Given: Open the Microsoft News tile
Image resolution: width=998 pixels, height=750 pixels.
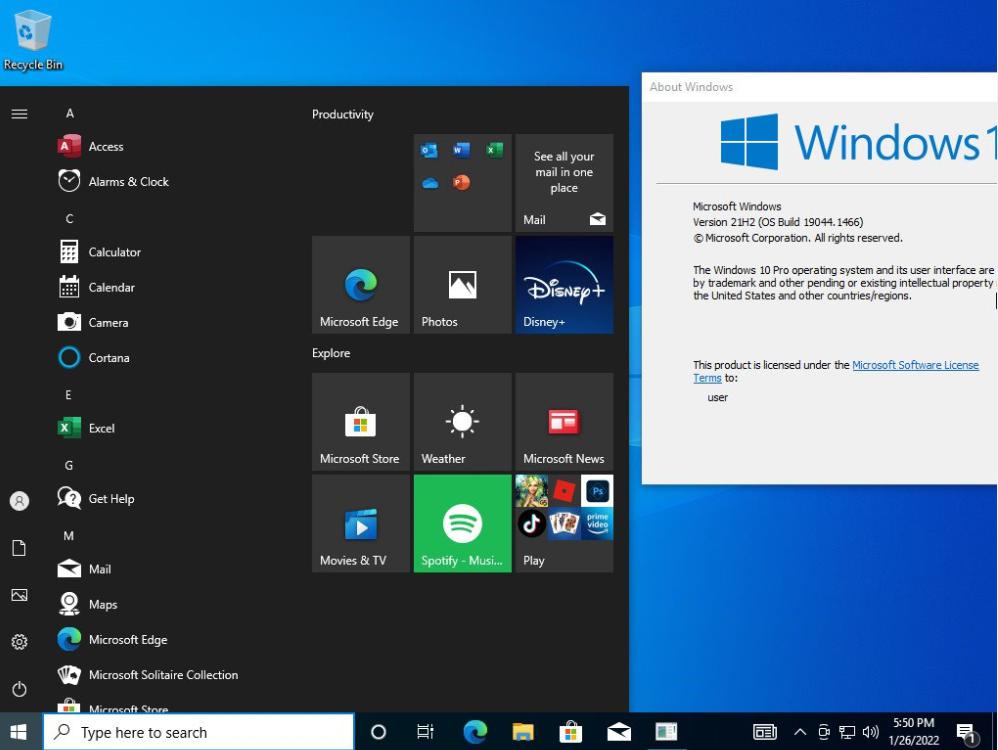Looking at the screenshot, I should click(563, 420).
